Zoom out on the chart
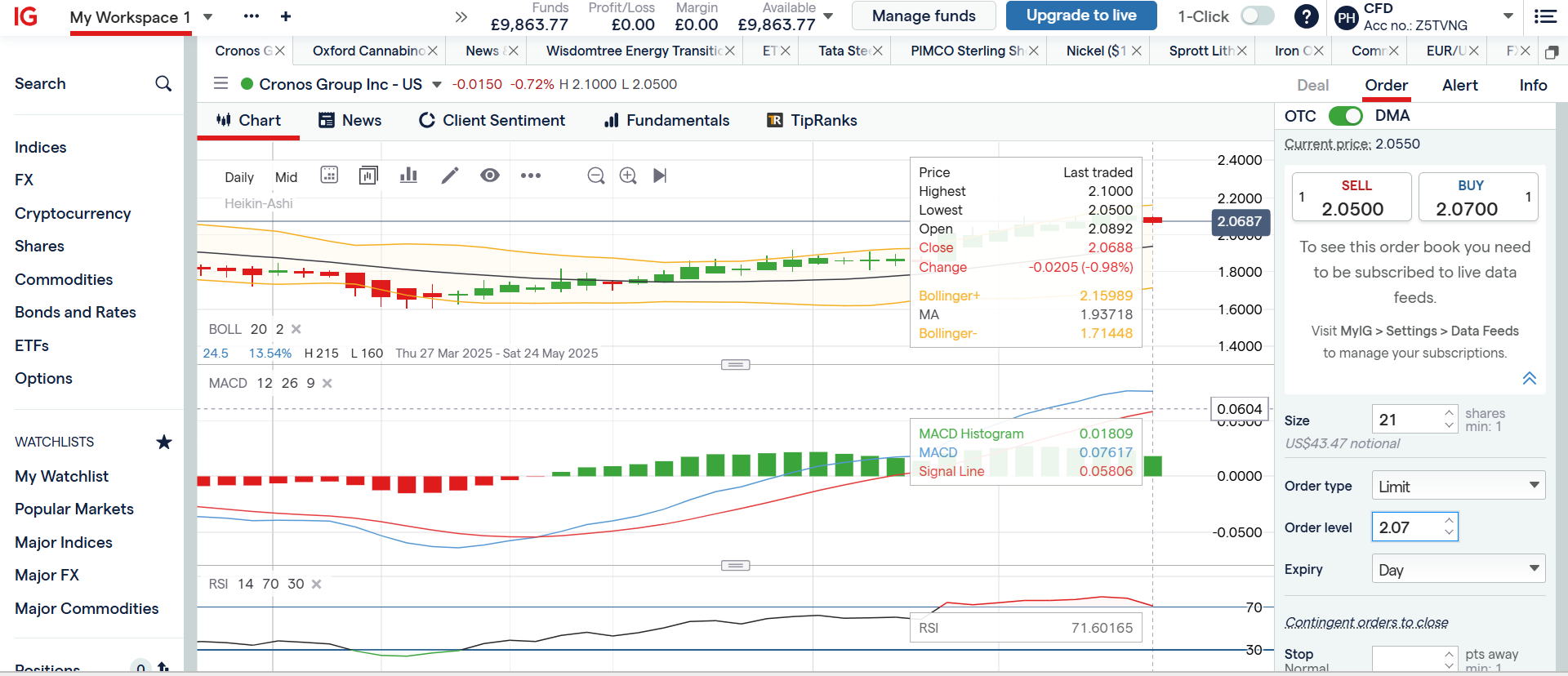Screen dimensions: 1568x676 tap(596, 176)
